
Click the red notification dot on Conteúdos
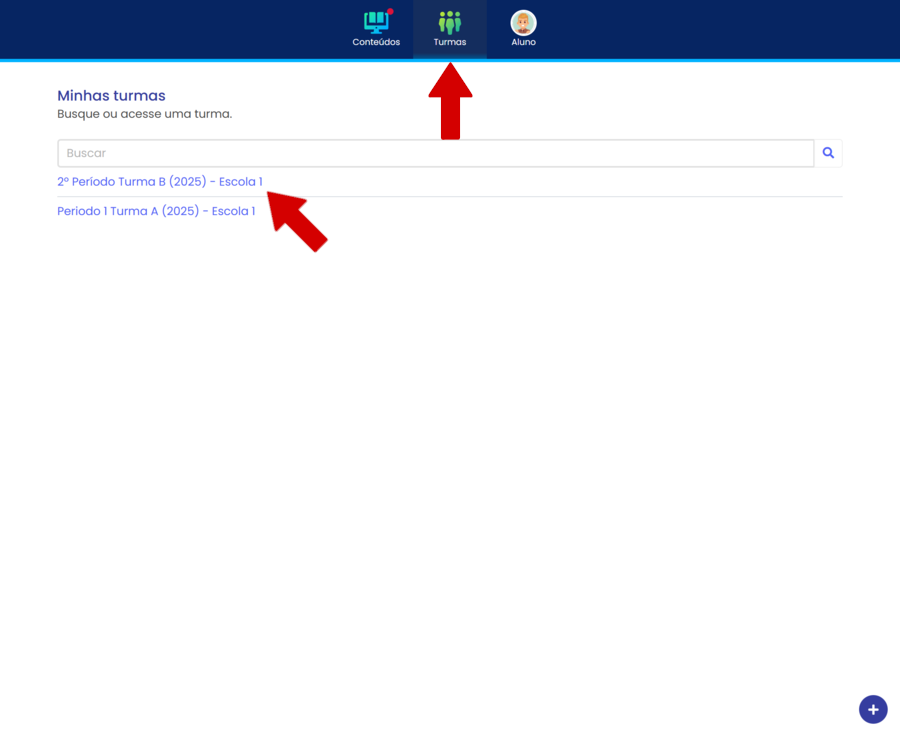pyautogui.click(x=390, y=12)
